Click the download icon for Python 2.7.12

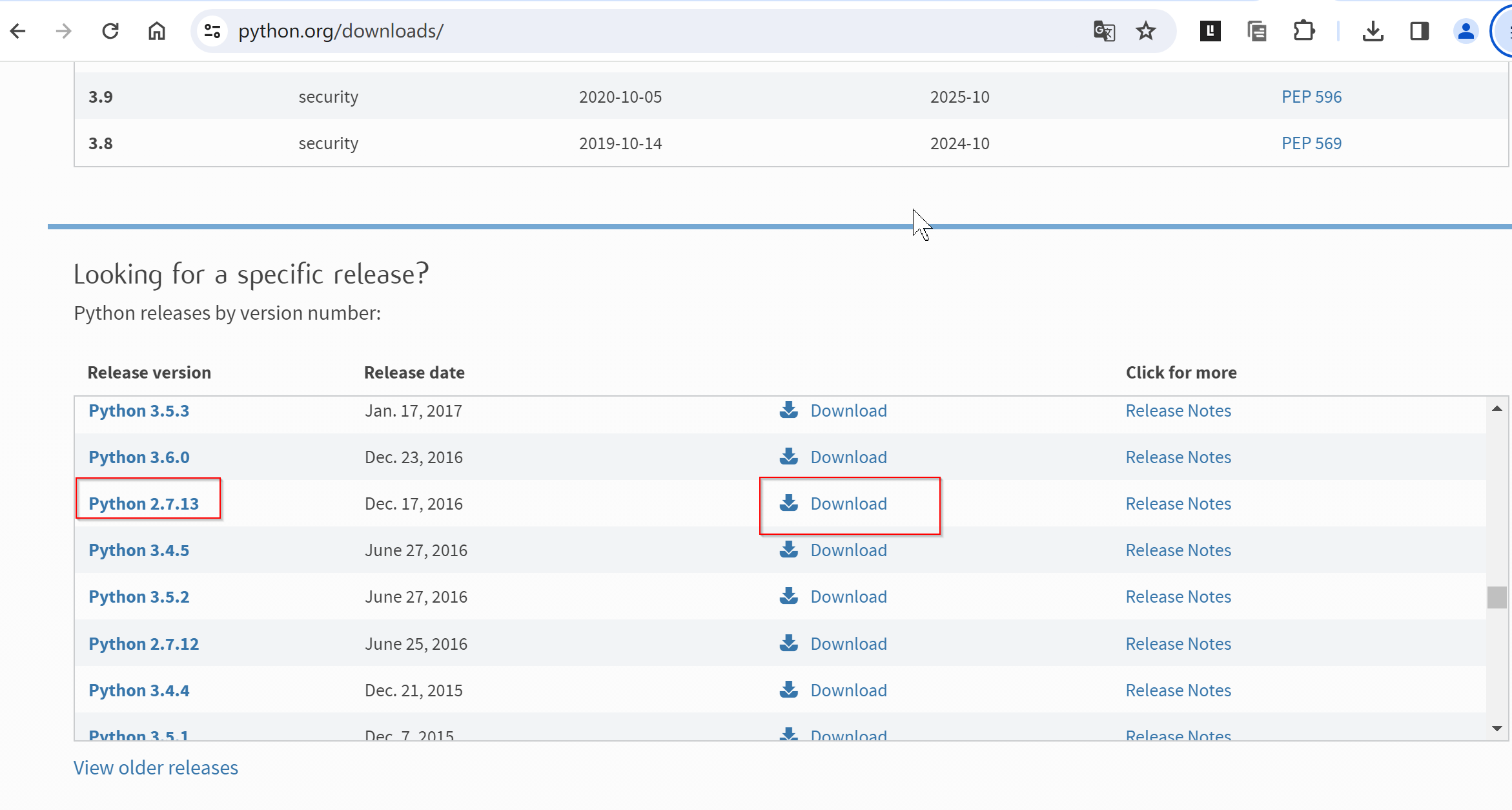(x=789, y=642)
